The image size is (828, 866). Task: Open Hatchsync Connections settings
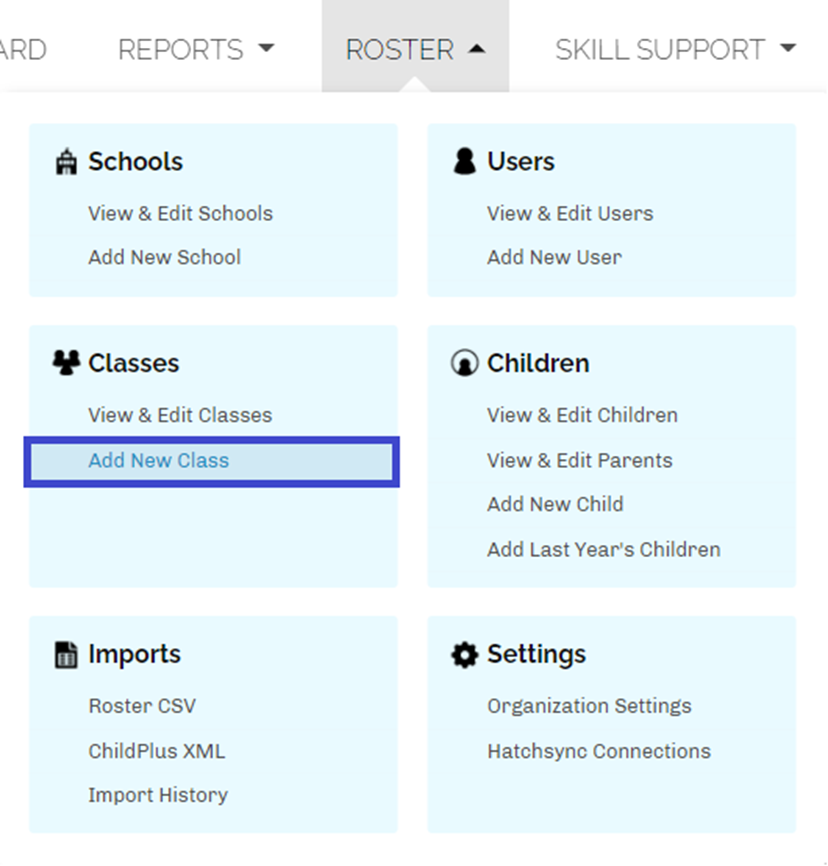point(598,751)
